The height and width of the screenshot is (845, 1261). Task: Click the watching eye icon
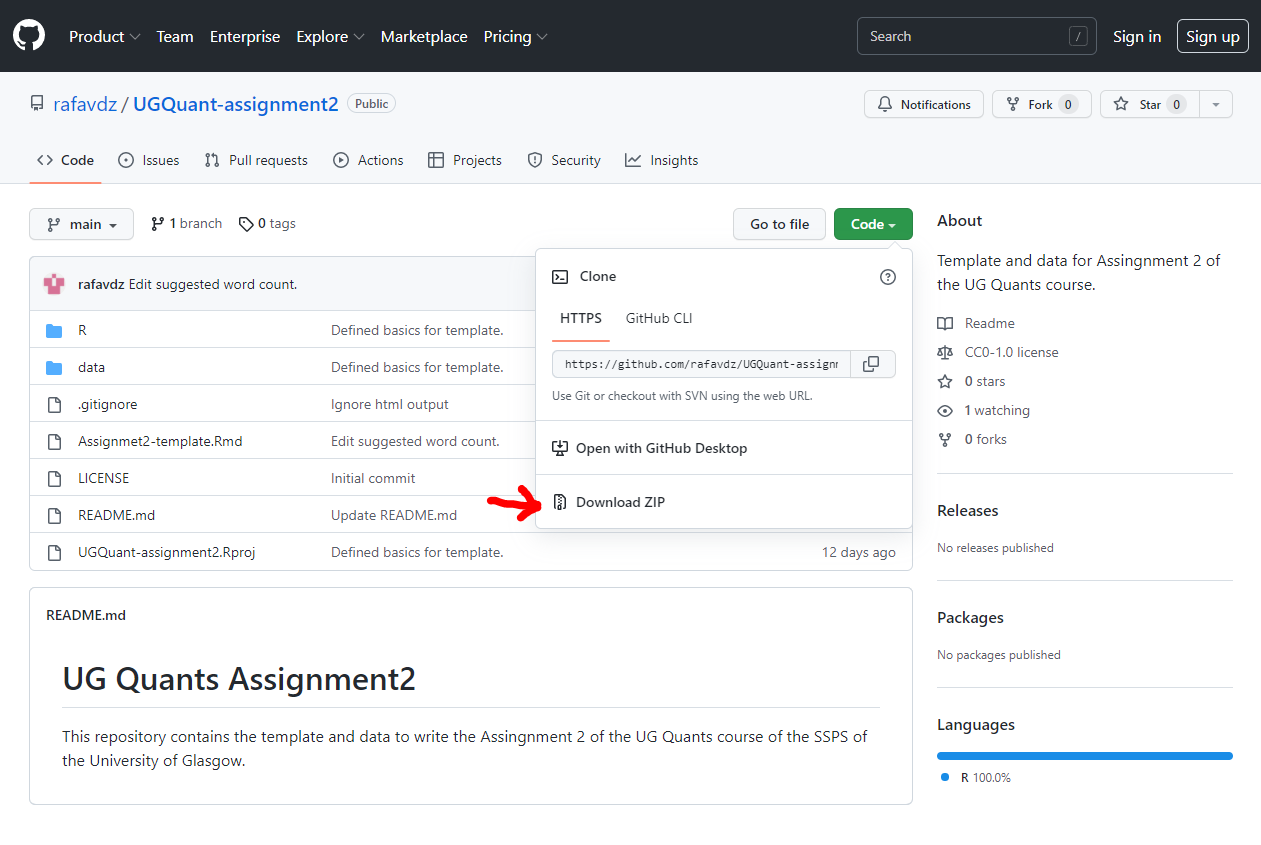pyautogui.click(x=944, y=410)
